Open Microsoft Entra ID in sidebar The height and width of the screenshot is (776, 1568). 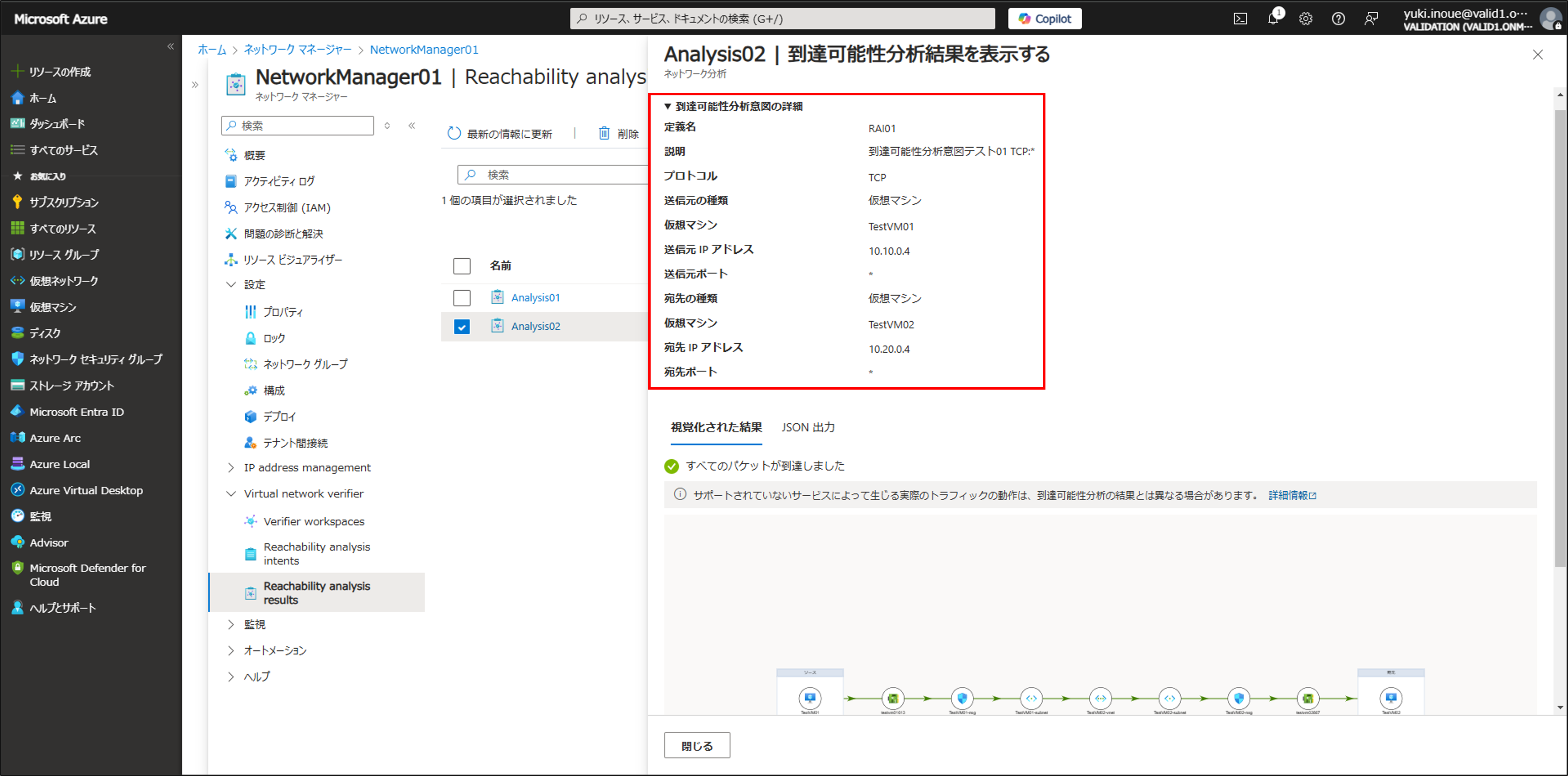tap(77, 411)
